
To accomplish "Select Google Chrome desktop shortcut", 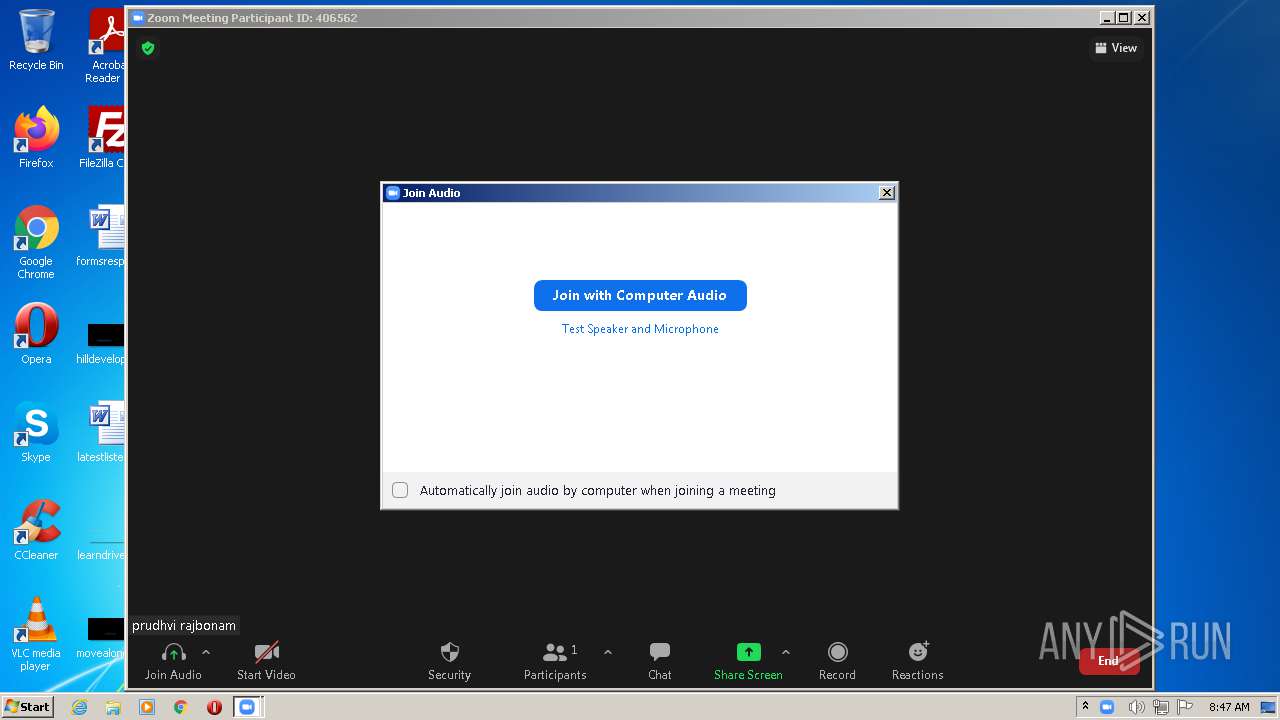I will (x=36, y=242).
